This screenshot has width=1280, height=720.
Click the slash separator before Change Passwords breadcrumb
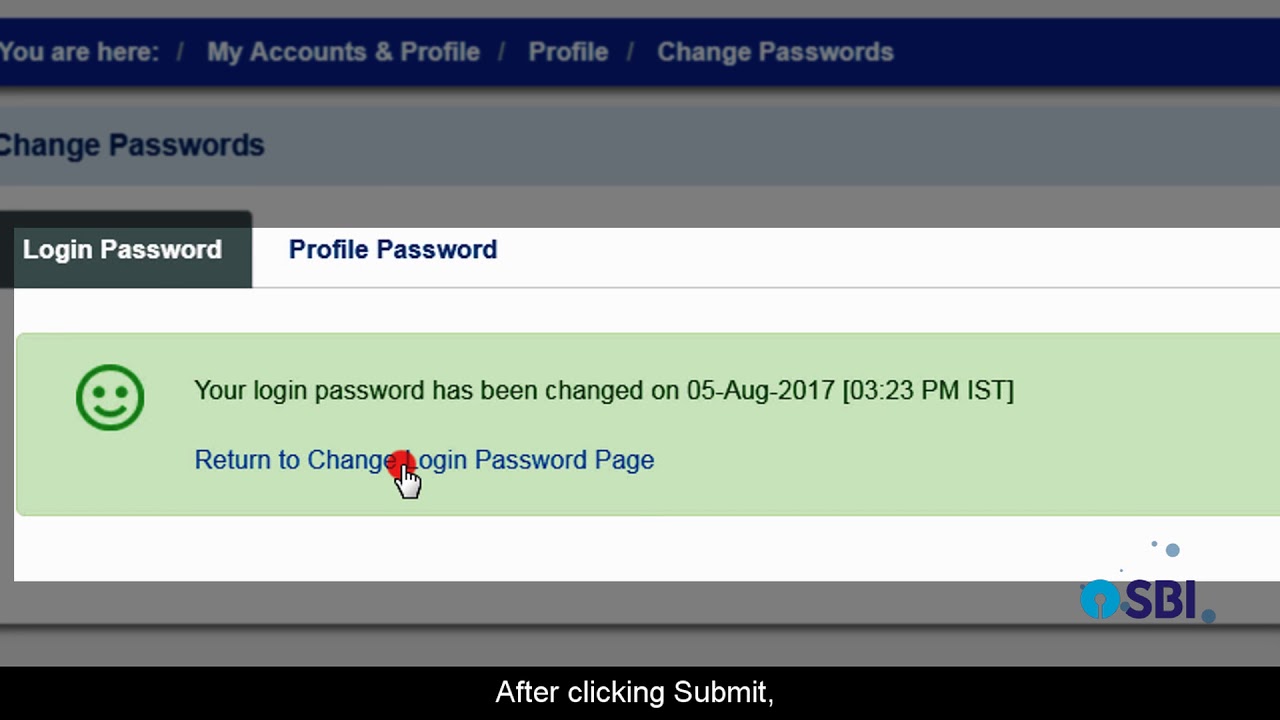(x=631, y=52)
